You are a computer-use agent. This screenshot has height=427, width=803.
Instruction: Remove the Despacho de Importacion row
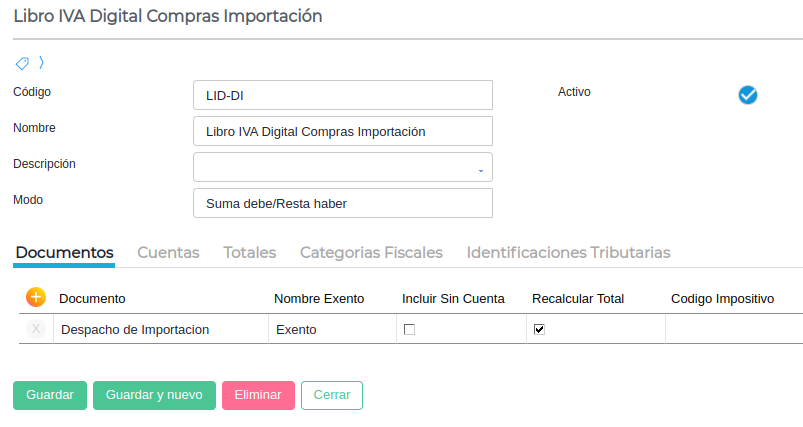coord(36,329)
